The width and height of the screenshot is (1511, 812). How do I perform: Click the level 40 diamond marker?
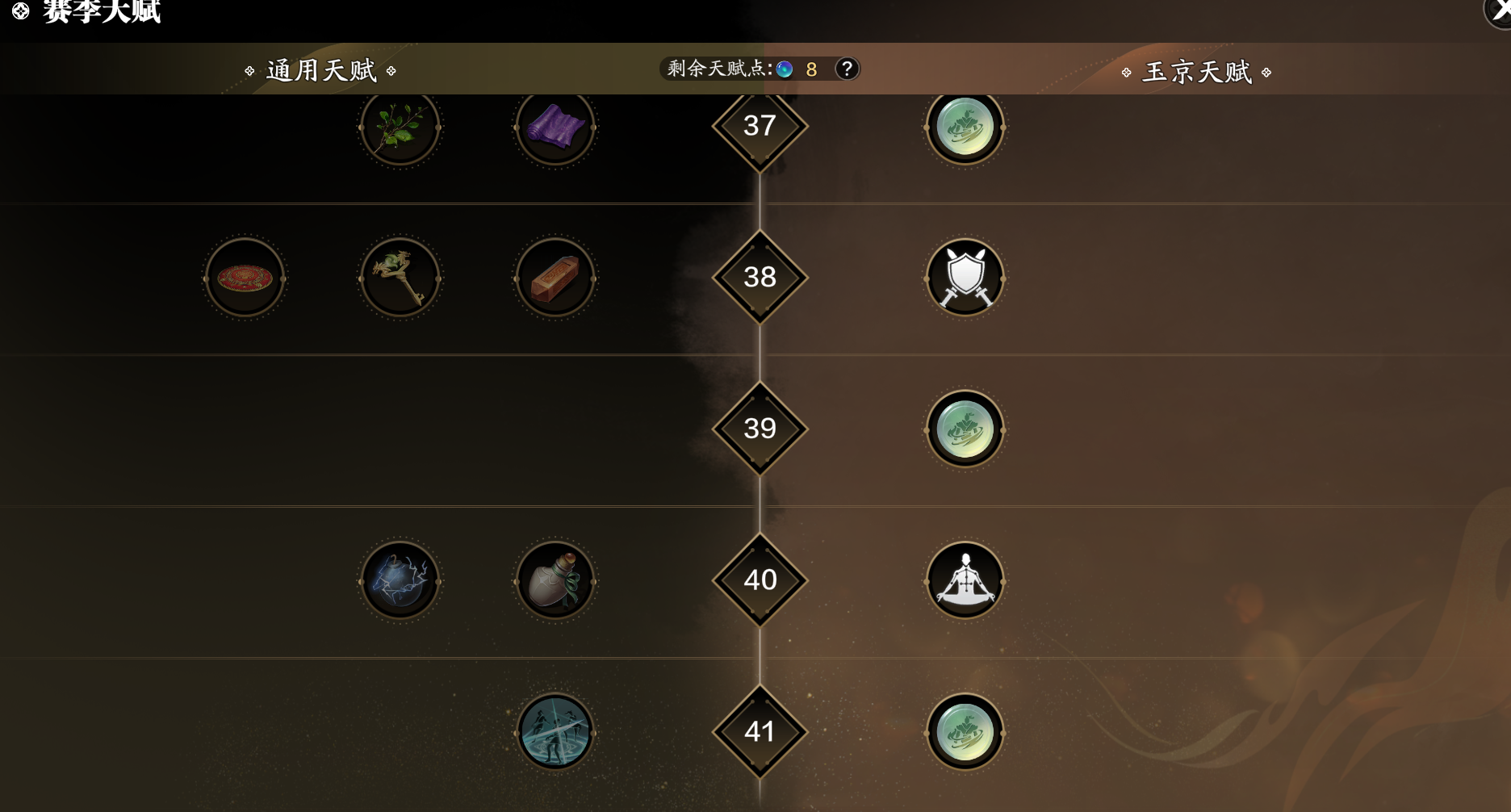coord(760,580)
